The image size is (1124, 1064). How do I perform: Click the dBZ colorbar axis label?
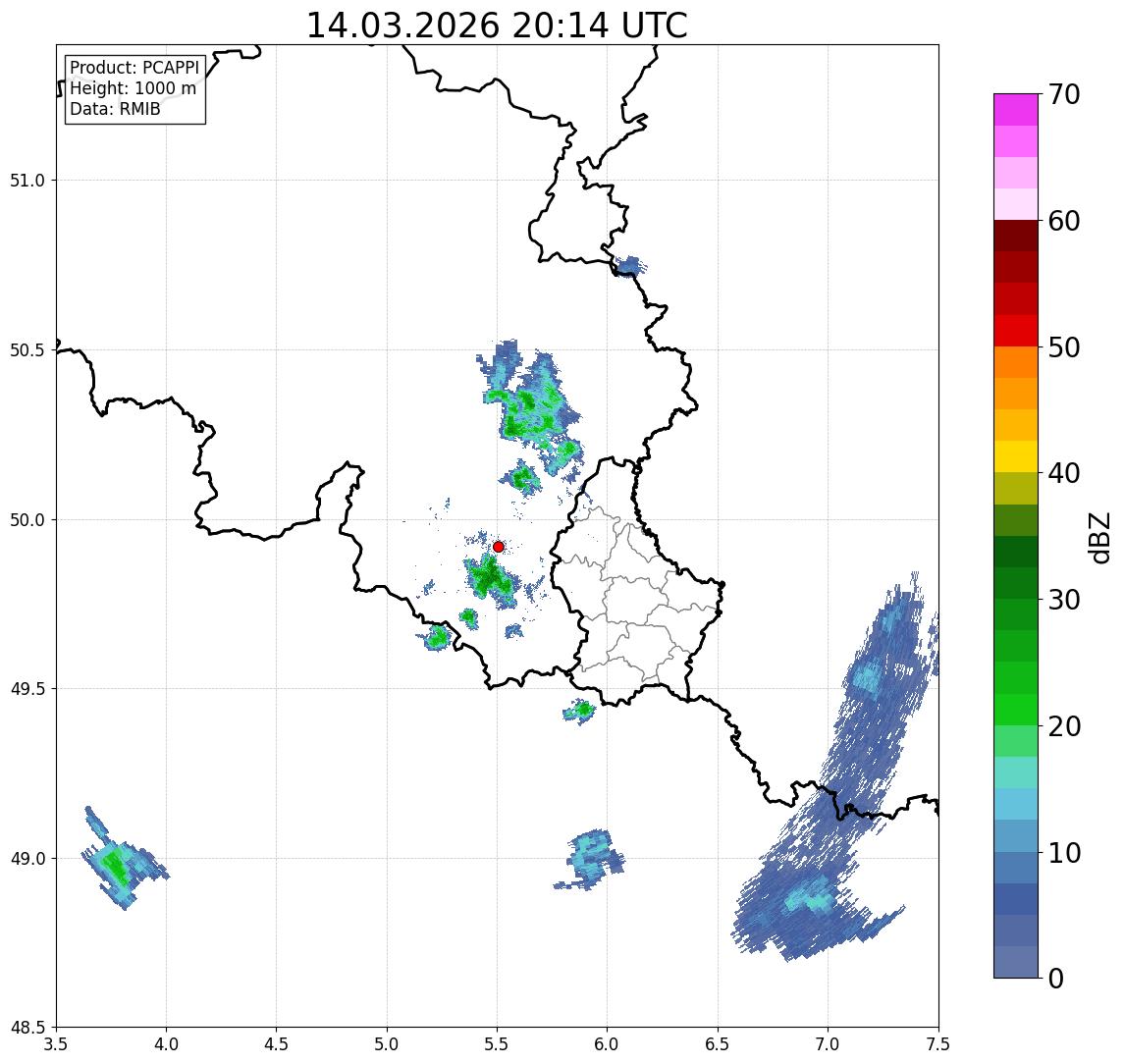pos(1099,538)
